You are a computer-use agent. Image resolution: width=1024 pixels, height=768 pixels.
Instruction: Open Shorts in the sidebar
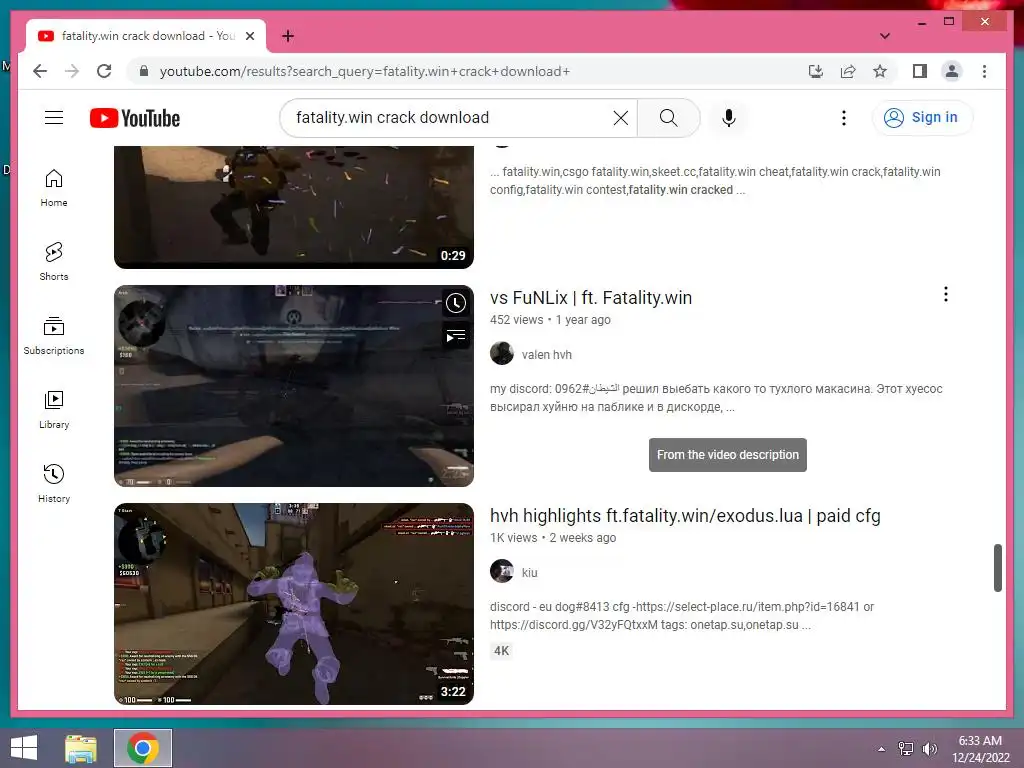click(54, 262)
